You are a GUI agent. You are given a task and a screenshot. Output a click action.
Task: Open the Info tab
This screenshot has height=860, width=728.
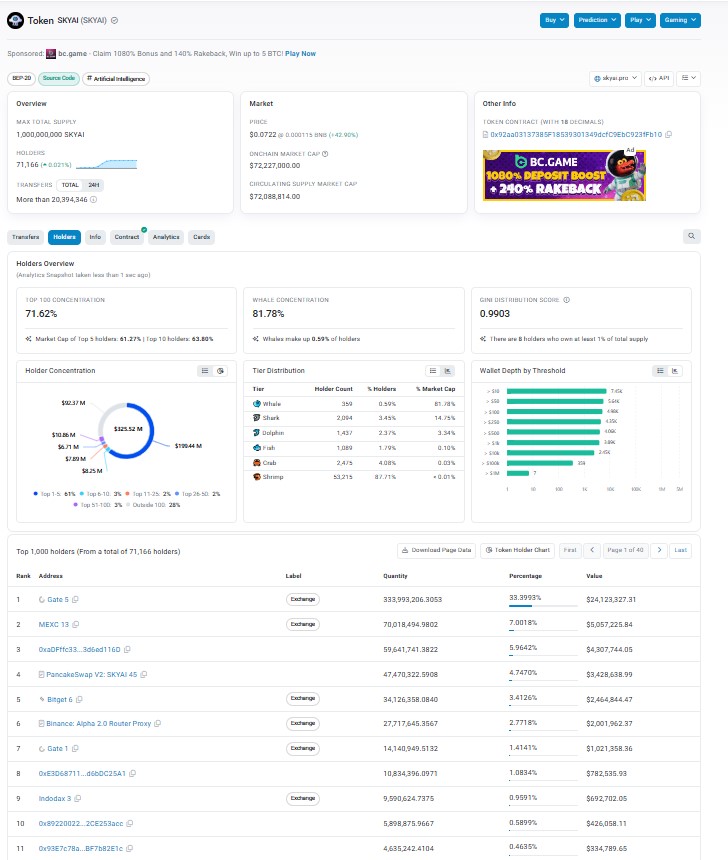pos(95,237)
